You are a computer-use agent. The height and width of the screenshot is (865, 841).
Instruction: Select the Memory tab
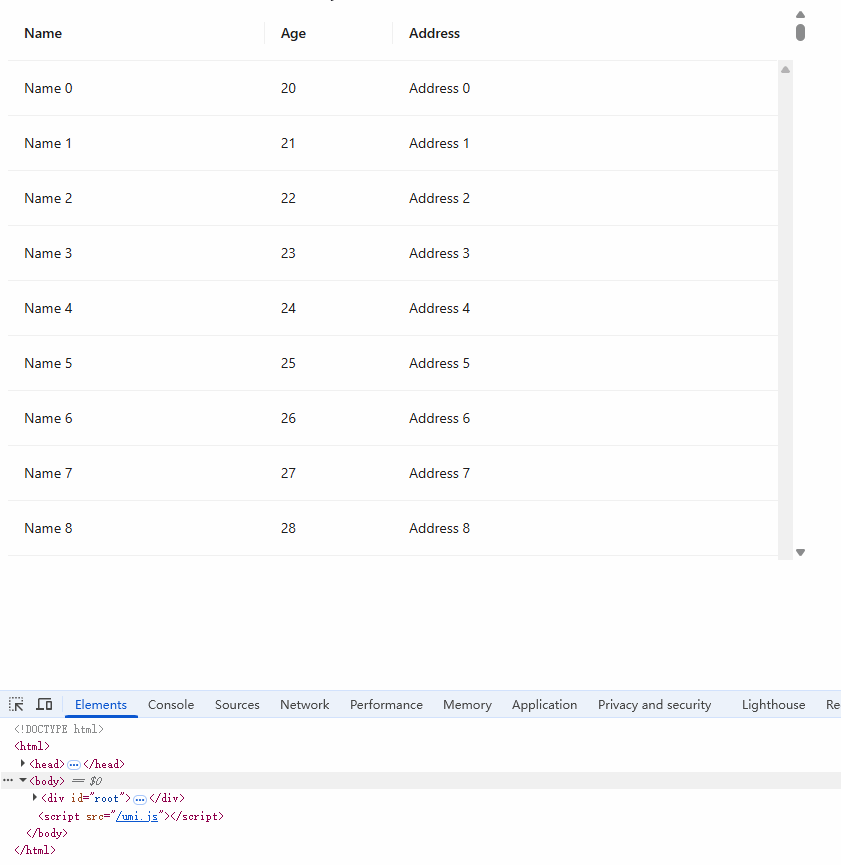(466, 704)
